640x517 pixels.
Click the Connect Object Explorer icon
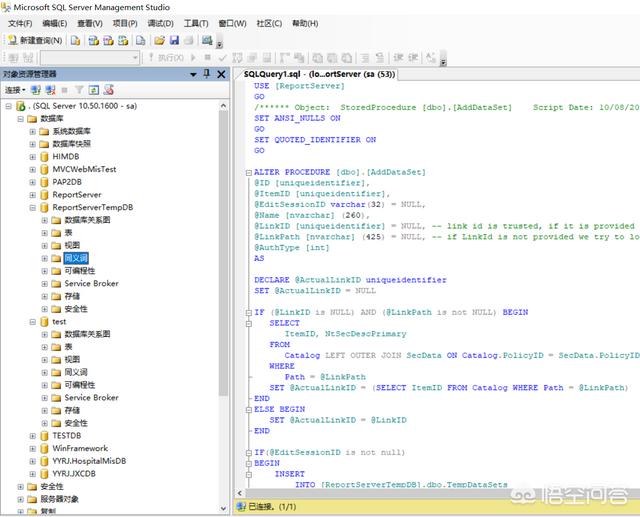[36, 90]
